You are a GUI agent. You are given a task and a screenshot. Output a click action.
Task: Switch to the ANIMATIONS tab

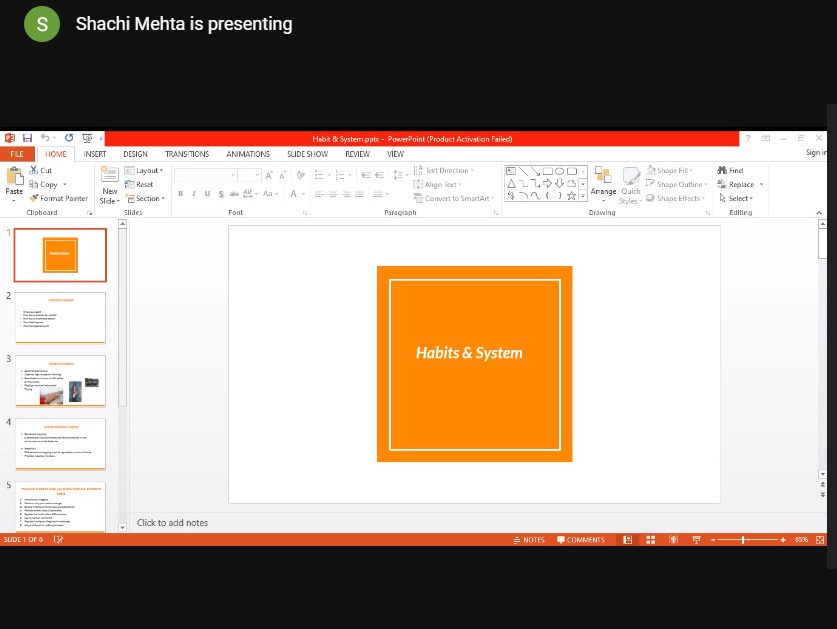click(x=248, y=154)
